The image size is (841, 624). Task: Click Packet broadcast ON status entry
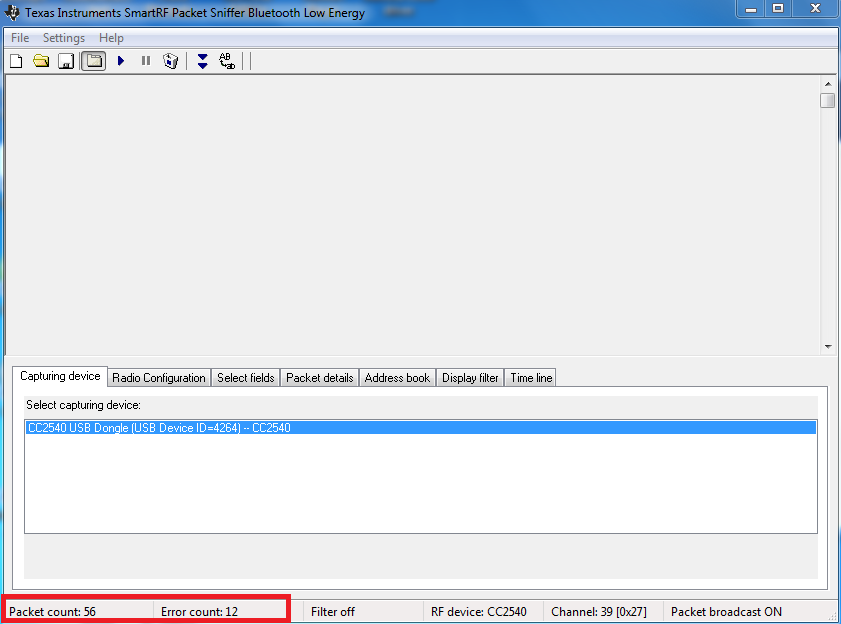[x=726, y=612]
